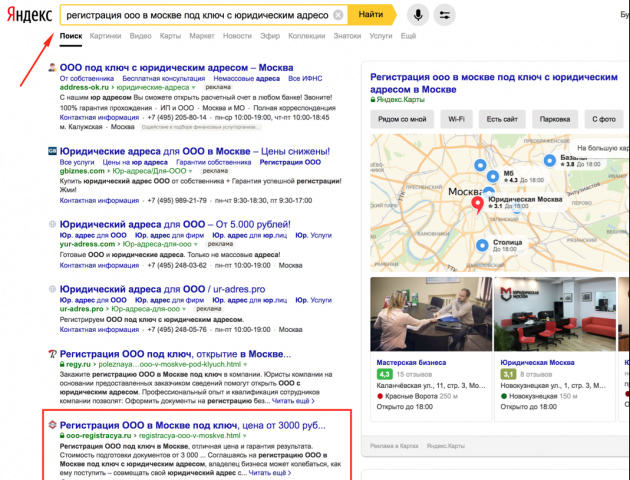Open the Юридическая Москва office photo
Screen dimensions: 630x480
[555, 314]
